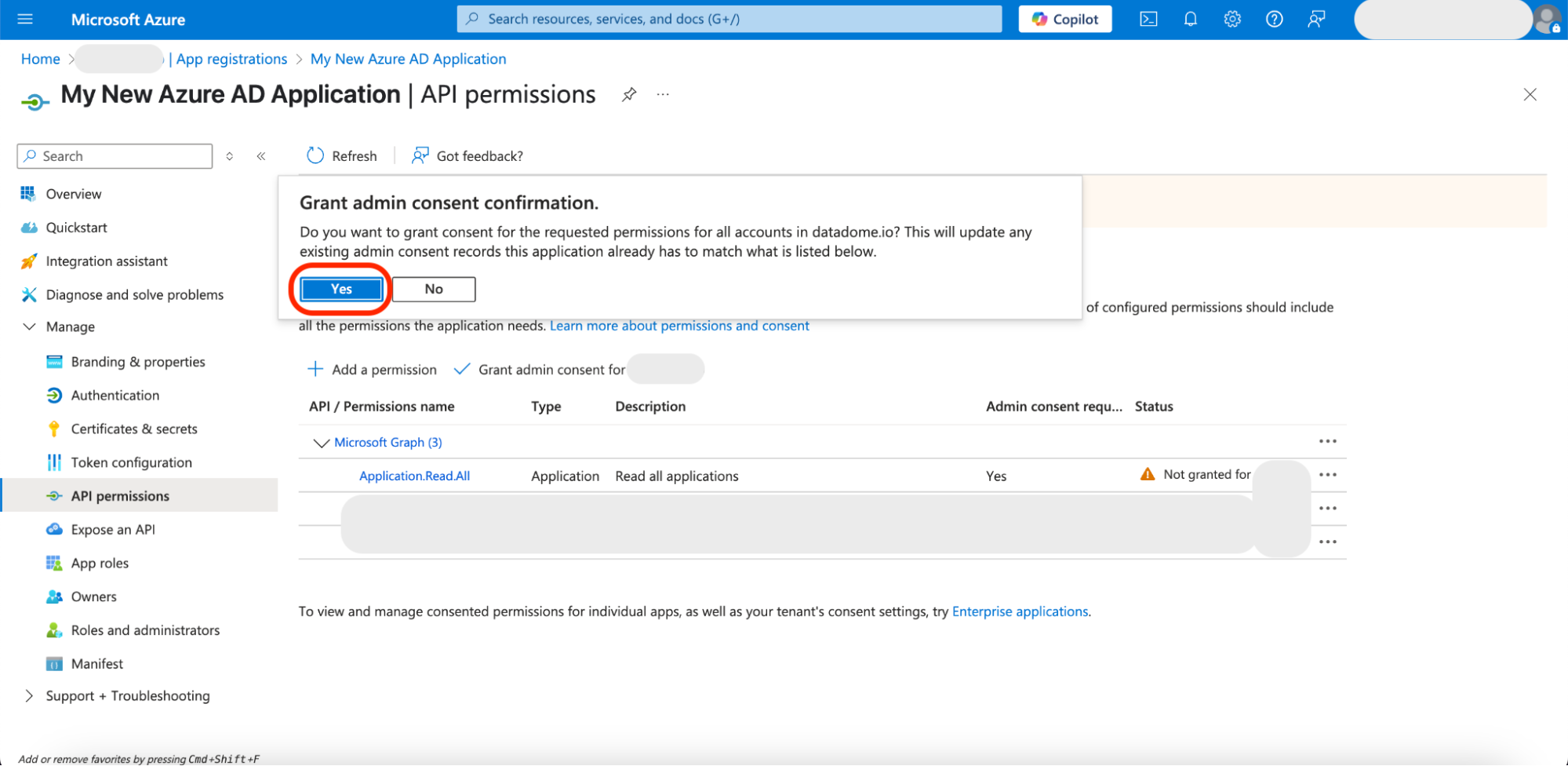The width and height of the screenshot is (1568, 766).
Task: Click the 'Read all applications' description cell
Action: 677,476
